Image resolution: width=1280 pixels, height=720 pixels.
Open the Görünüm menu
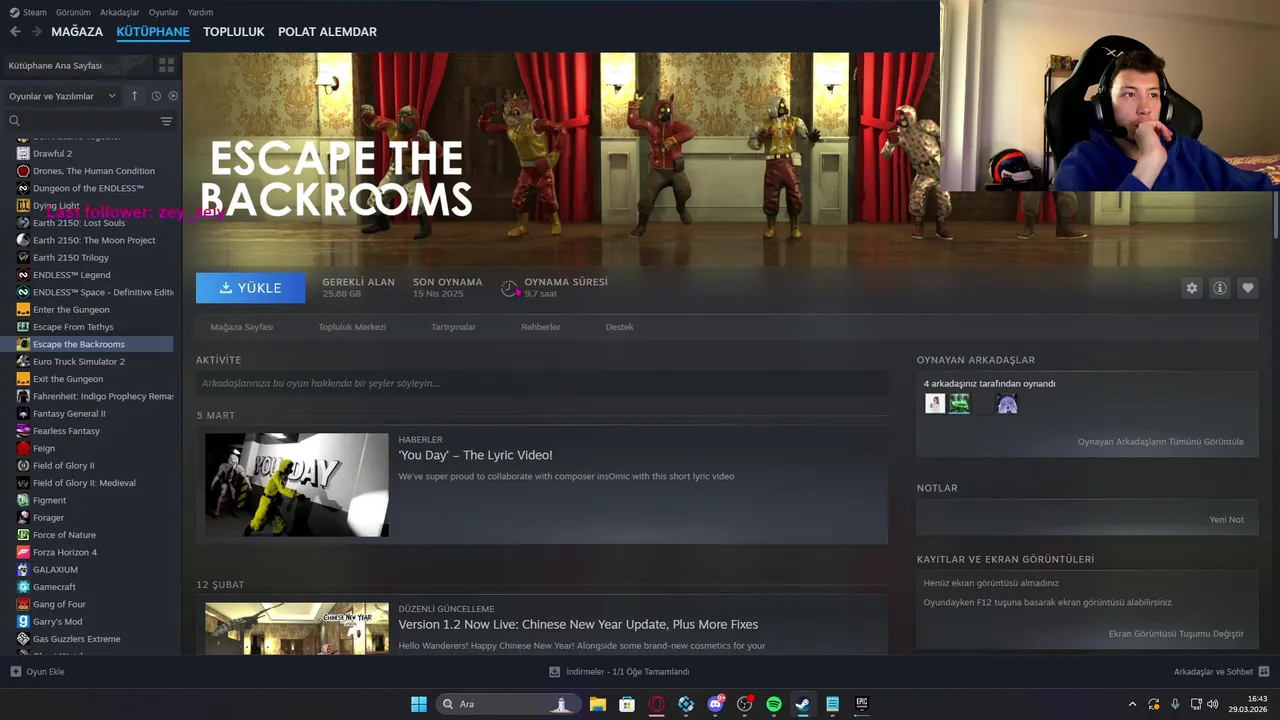tap(72, 12)
